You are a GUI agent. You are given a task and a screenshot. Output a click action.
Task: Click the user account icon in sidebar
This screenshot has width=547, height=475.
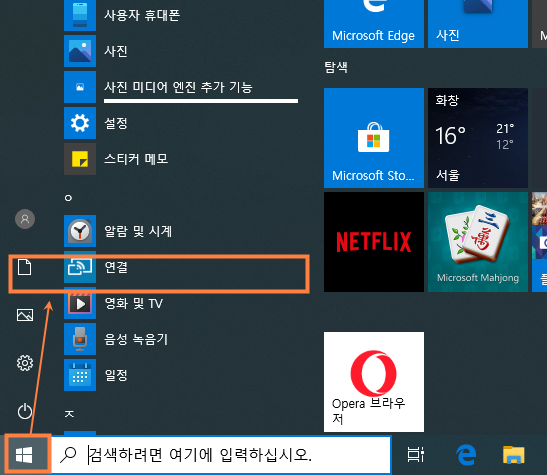click(x=25, y=219)
